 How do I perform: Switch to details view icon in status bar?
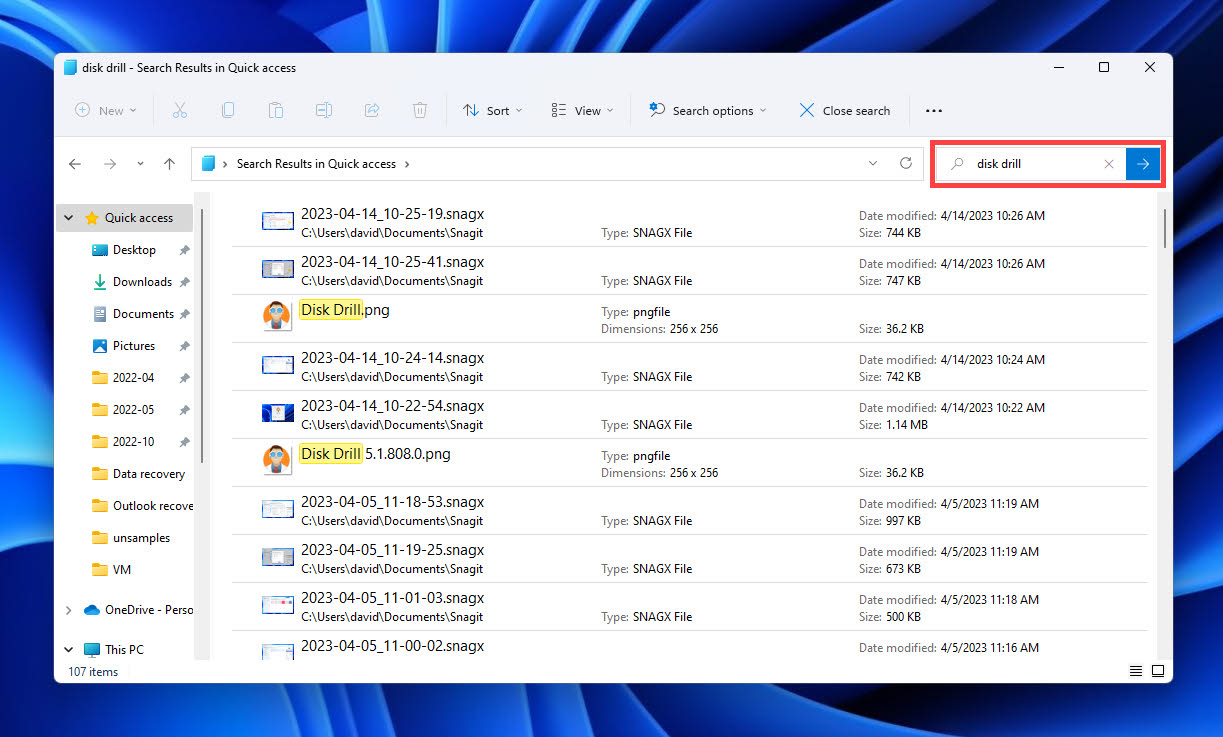(1136, 671)
